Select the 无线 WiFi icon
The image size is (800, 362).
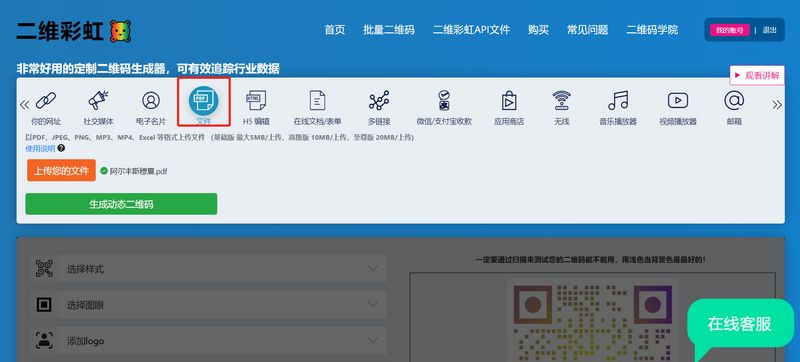[x=562, y=100]
